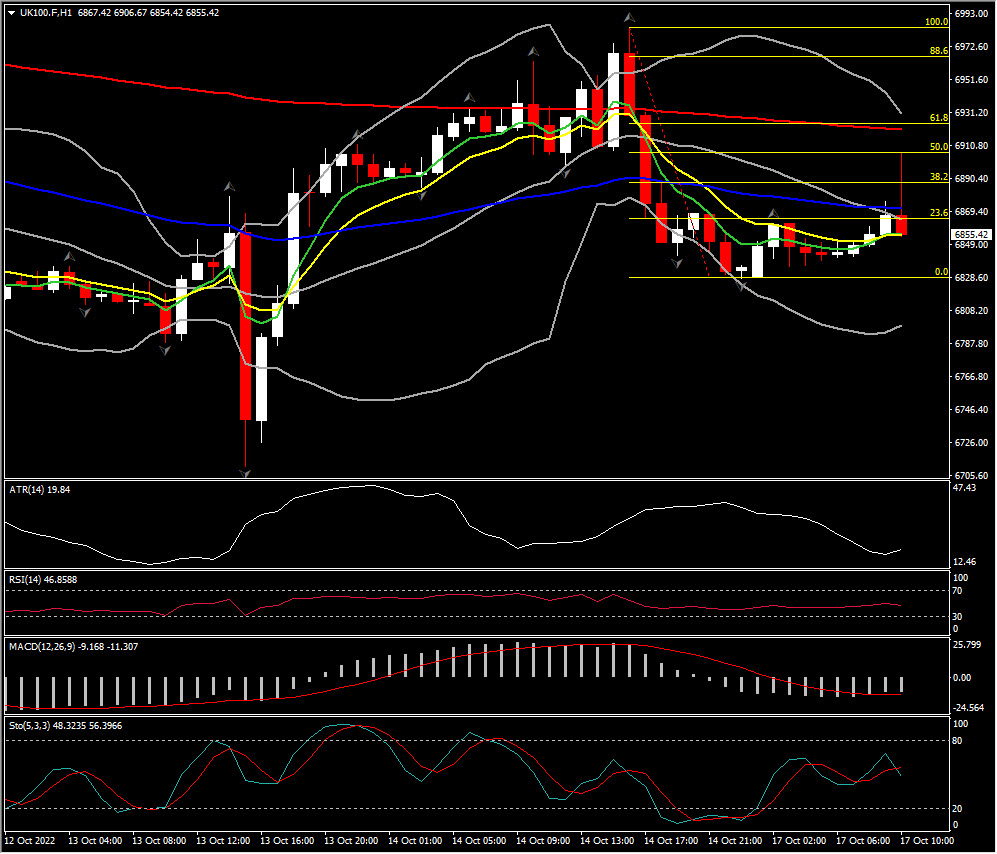This screenshot has width=997, height=854.
Task: Click the 23.6 Fibonacci level label
Action: pyautogui.click(x=937, y=212)
